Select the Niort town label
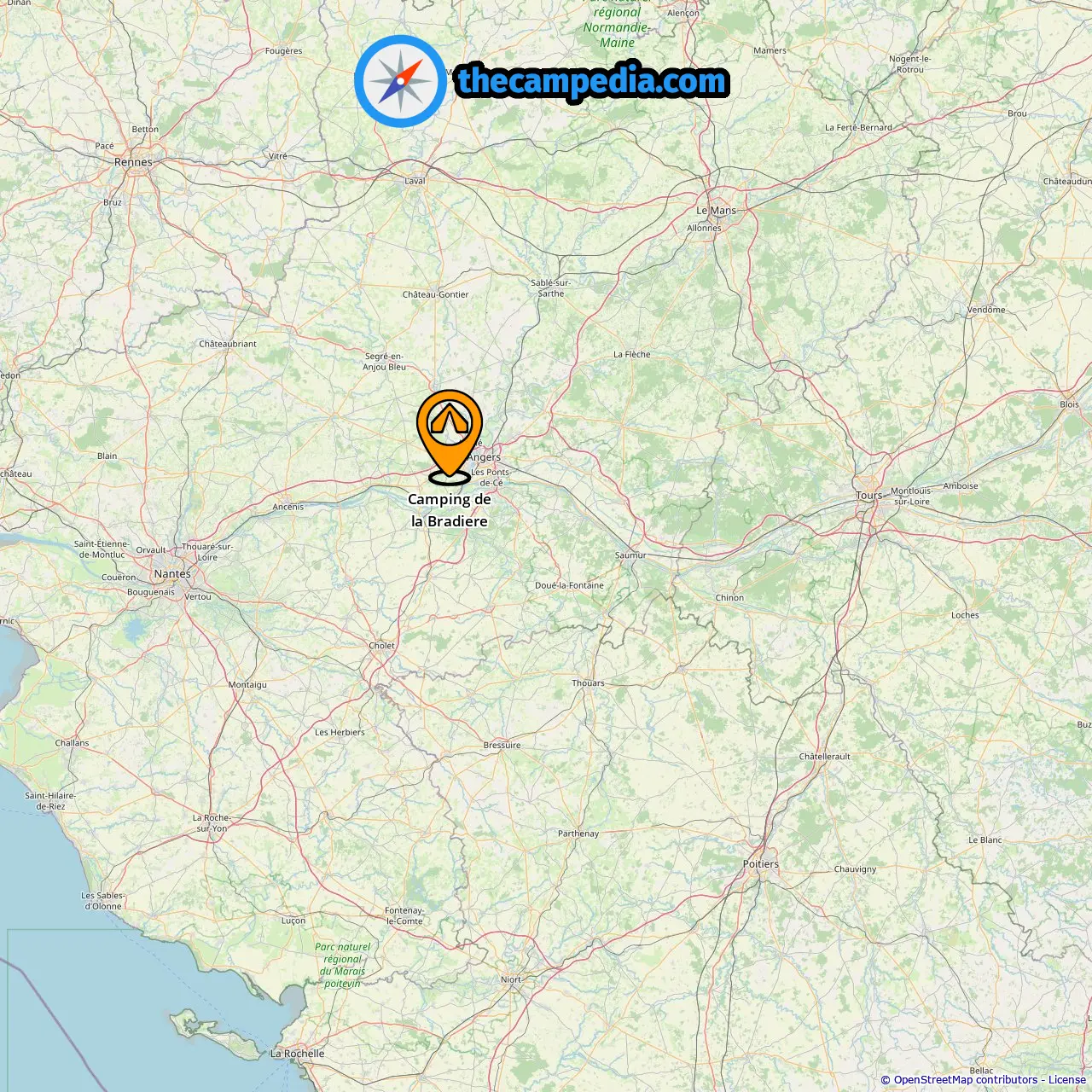The width and height of the screenshot is (1092, 1092). pos(511,979)
